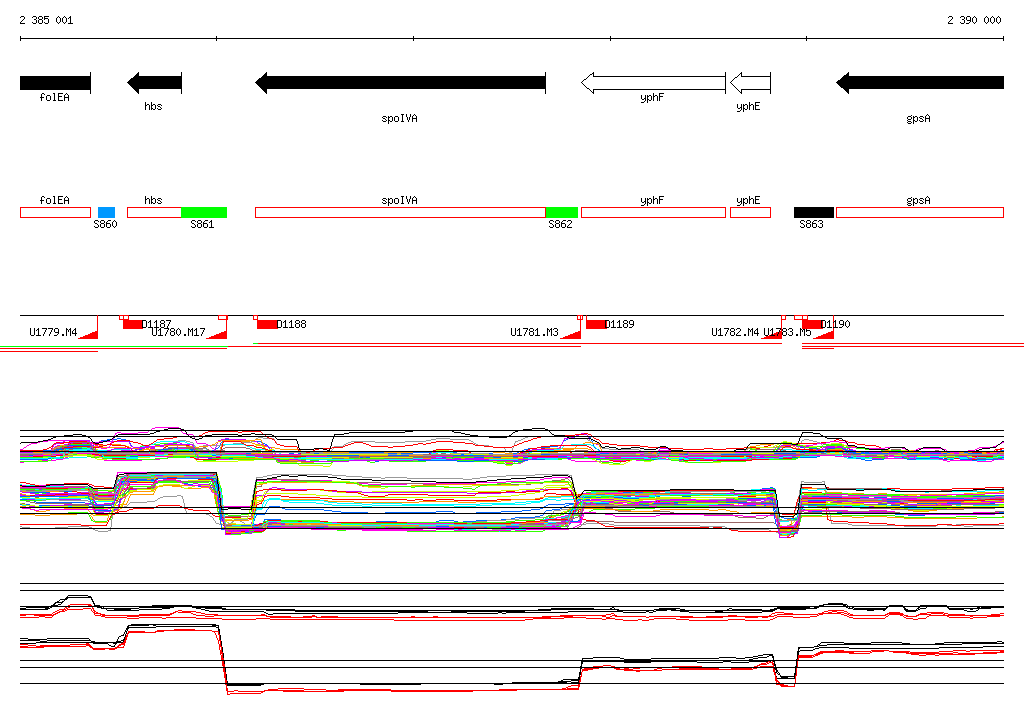Click the S860 label
The height and width of the screenshot is (714, 1024).
coord(105,224)
